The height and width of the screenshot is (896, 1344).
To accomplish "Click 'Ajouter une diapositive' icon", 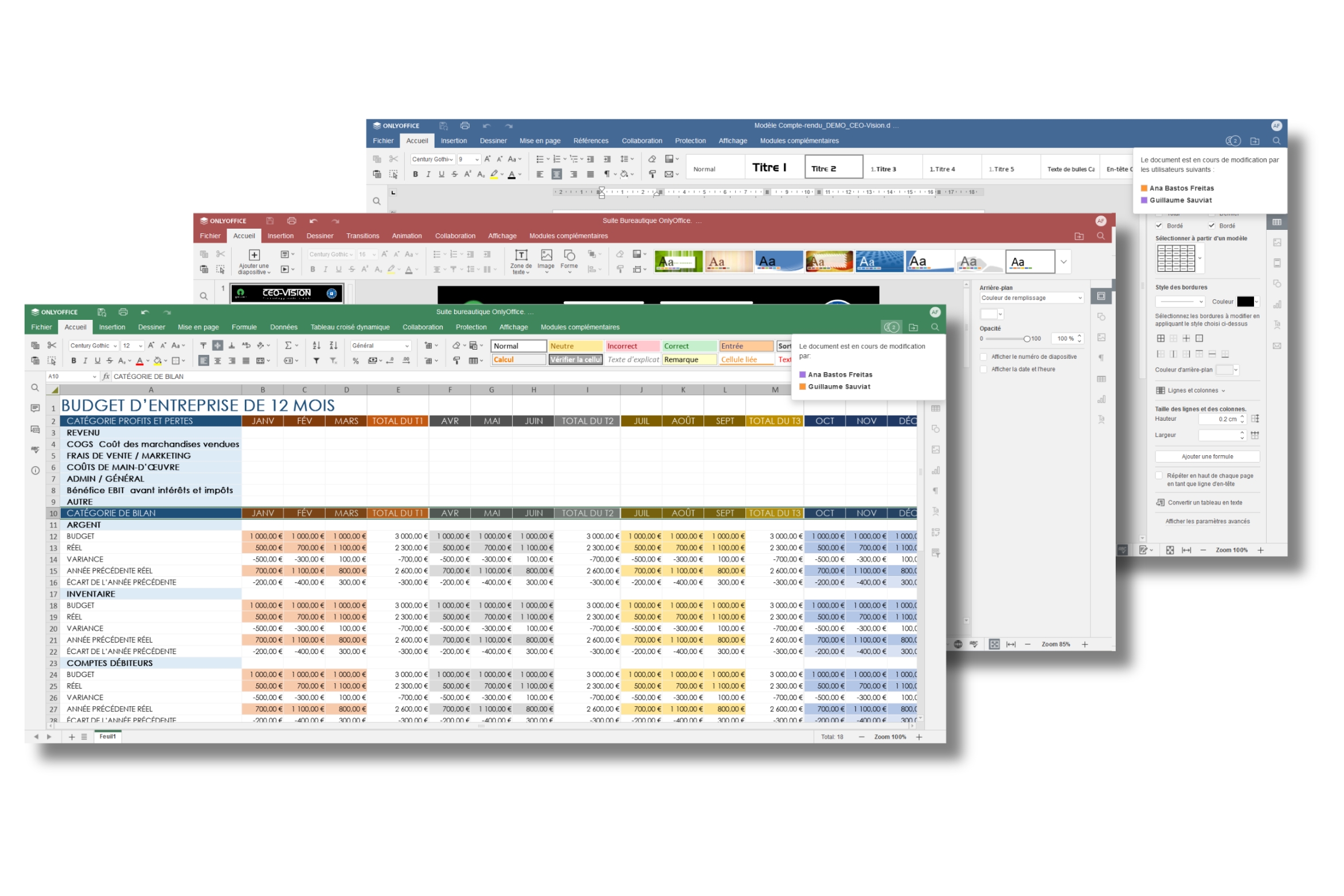I will point(254,255).
